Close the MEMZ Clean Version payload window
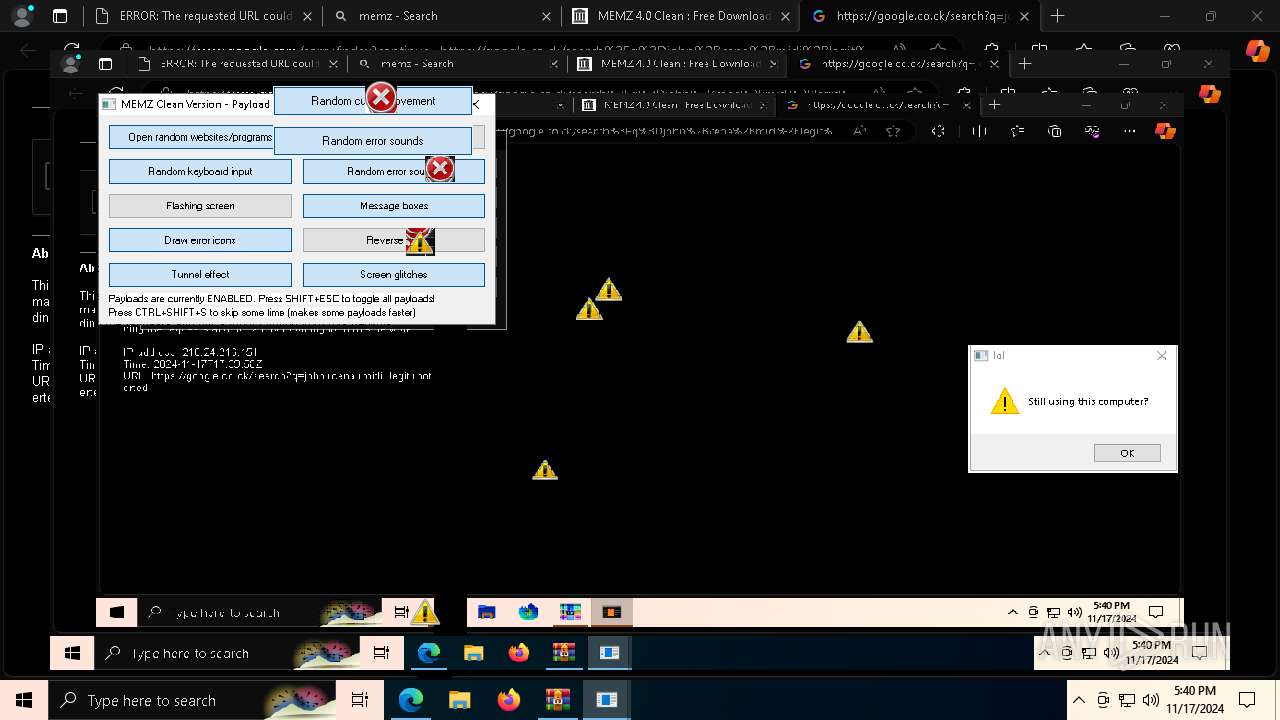This screenshot has width=1280, height=720. click(x=476, y=104)
